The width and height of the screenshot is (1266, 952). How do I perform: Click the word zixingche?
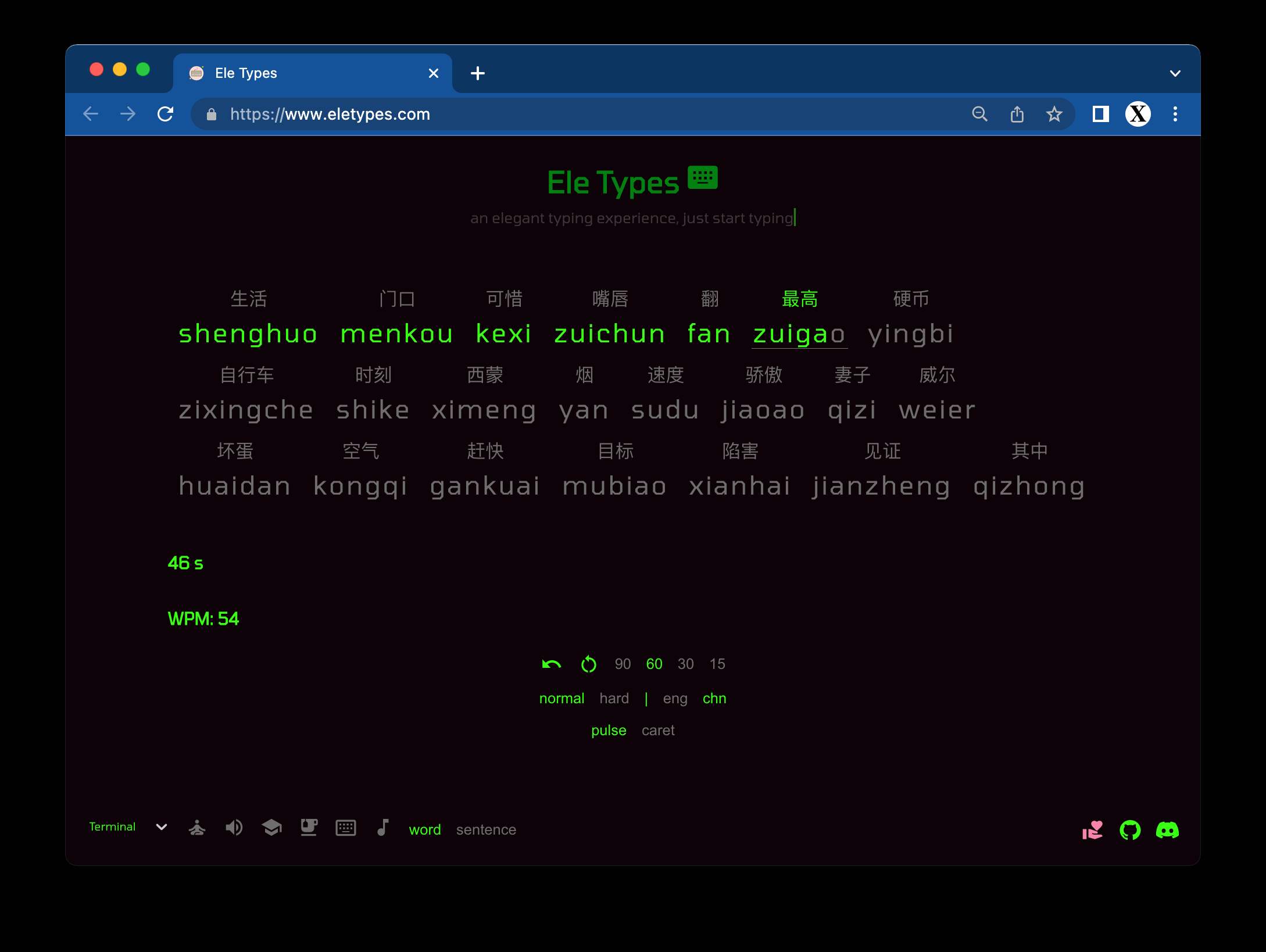pos(246,410)
